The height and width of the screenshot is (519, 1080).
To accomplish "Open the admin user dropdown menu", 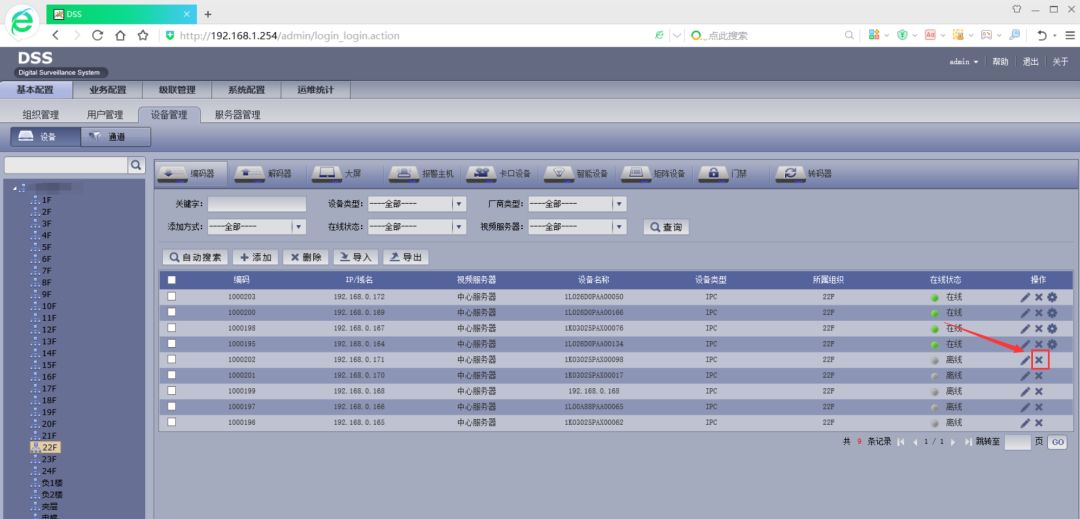I will (964, 62).
